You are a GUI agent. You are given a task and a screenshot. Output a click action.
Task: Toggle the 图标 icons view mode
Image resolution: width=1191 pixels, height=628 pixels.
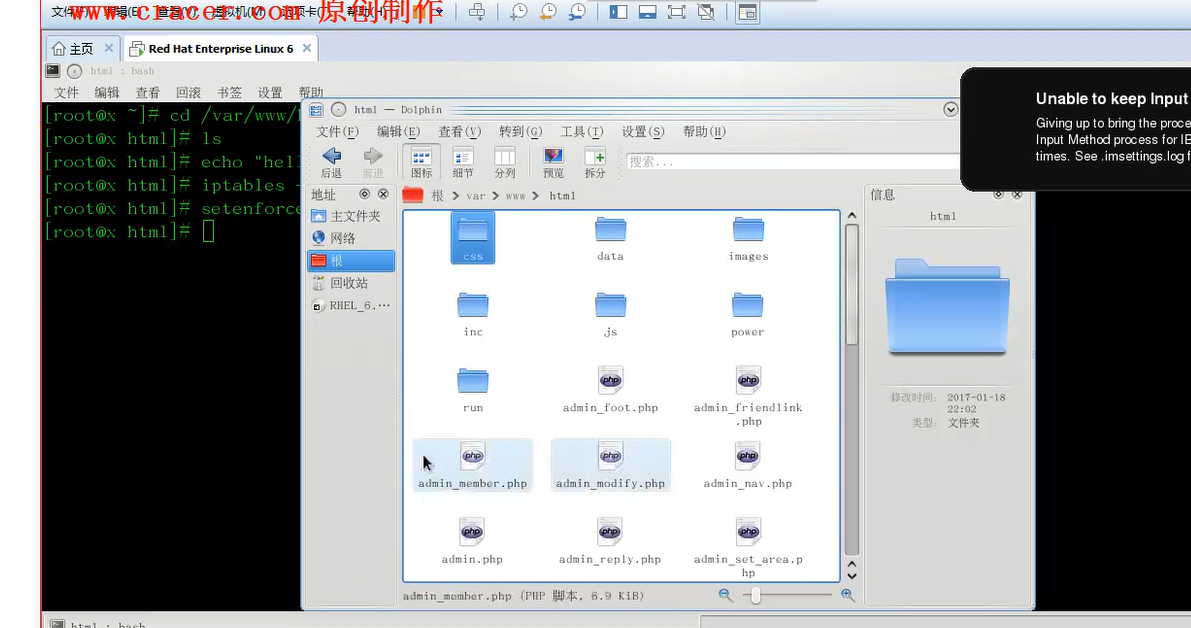tap(419, 160)
